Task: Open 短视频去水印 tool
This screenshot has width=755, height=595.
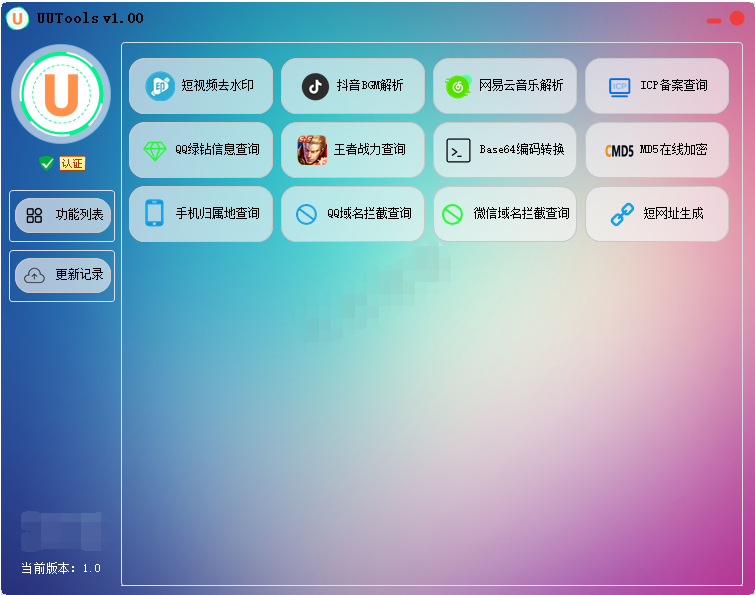Action: point(201,86)
